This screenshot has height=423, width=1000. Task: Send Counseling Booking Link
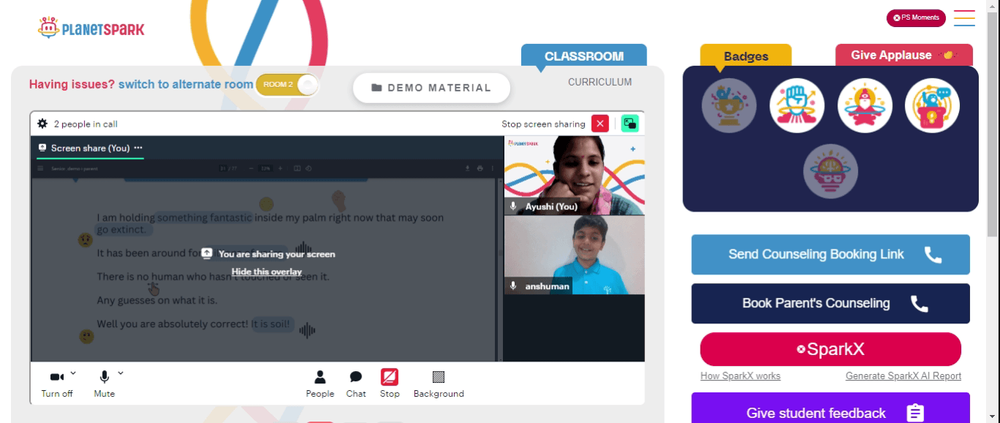click(830, 255)
